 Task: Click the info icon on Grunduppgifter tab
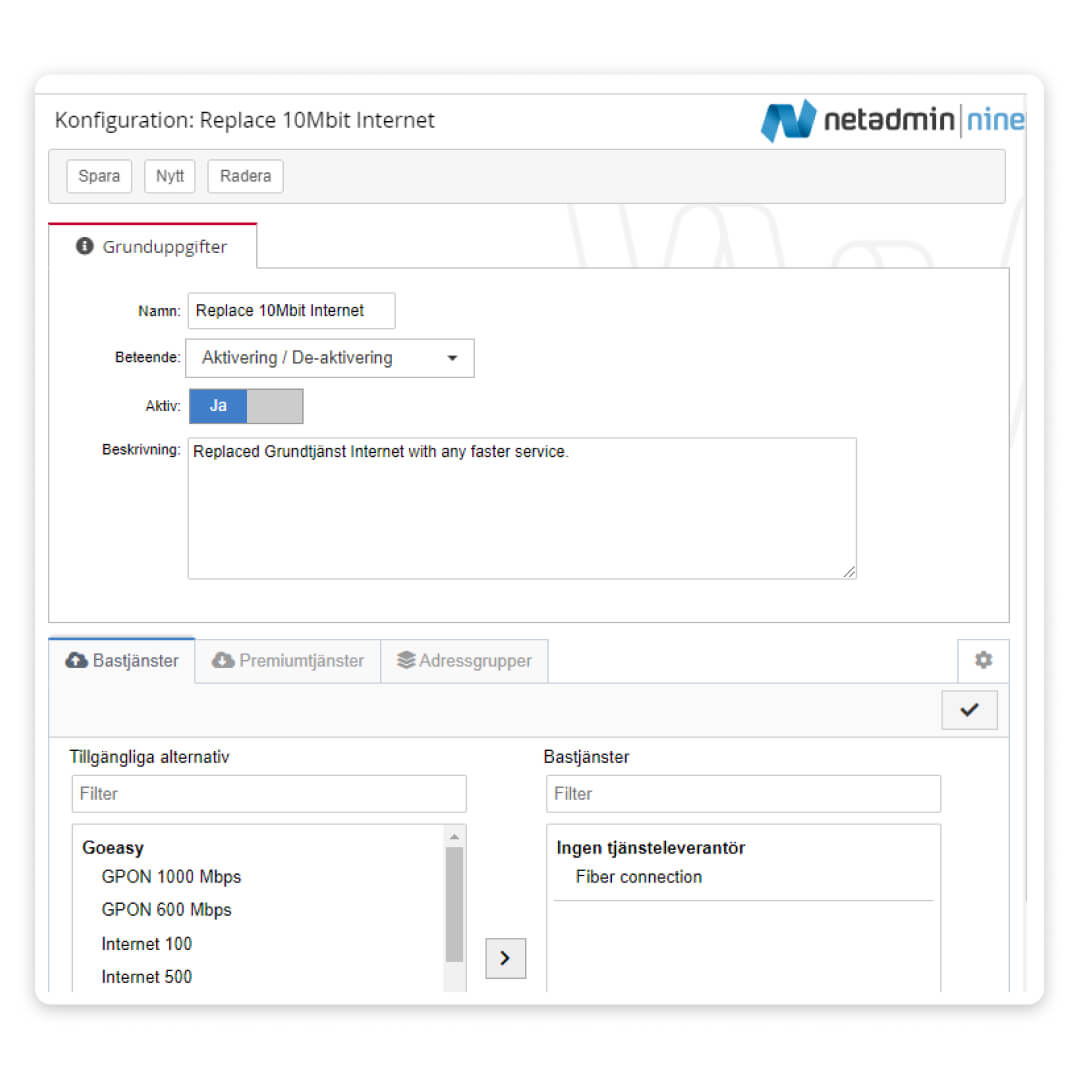[x=85, y=246]
